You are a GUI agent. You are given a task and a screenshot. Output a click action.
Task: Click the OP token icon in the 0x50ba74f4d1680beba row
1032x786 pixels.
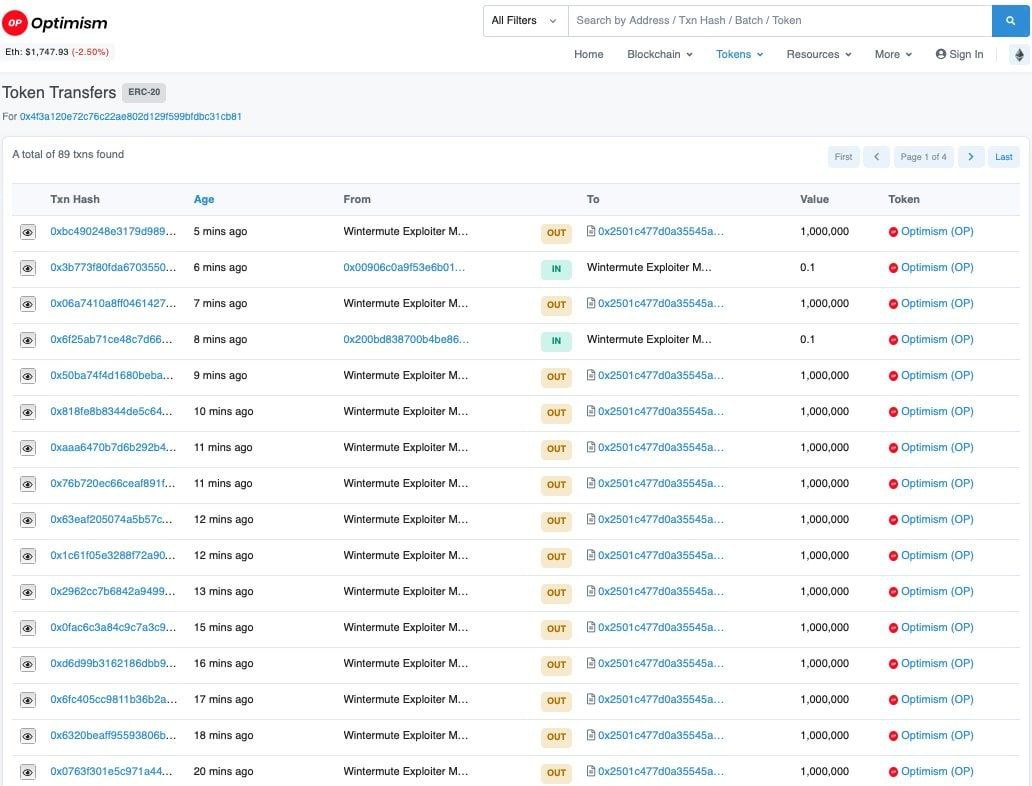click(893, 376)
